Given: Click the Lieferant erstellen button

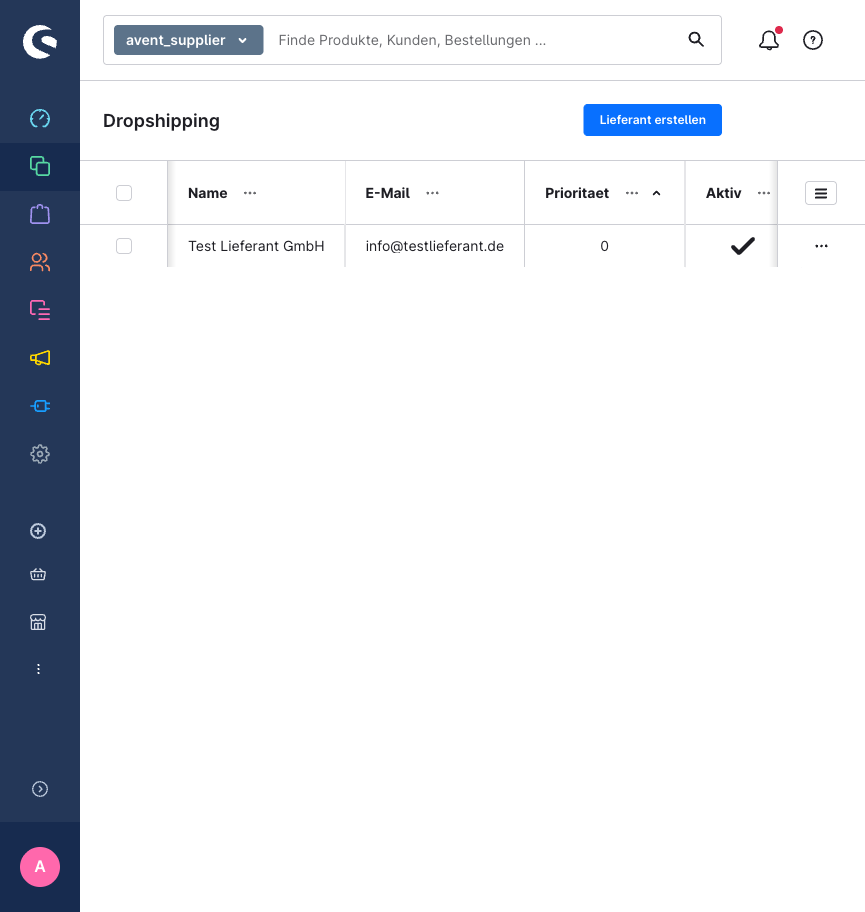Looking at the screenshot, I should [652, 120].
